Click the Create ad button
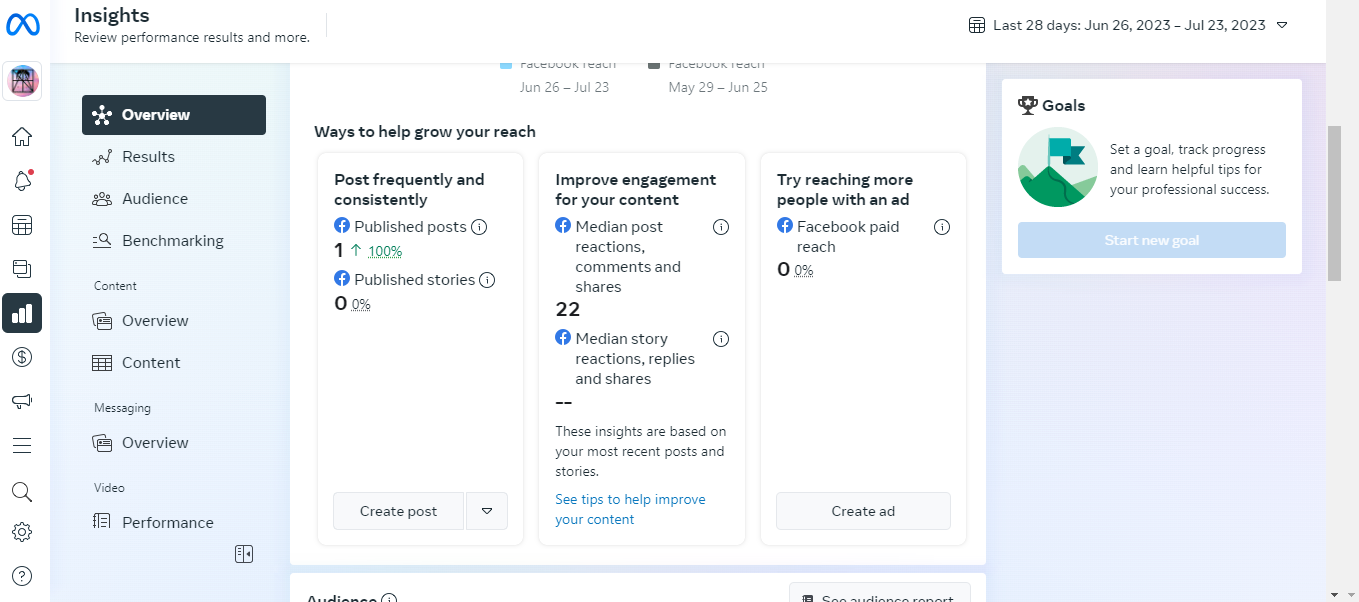 [x=863, y=511]
